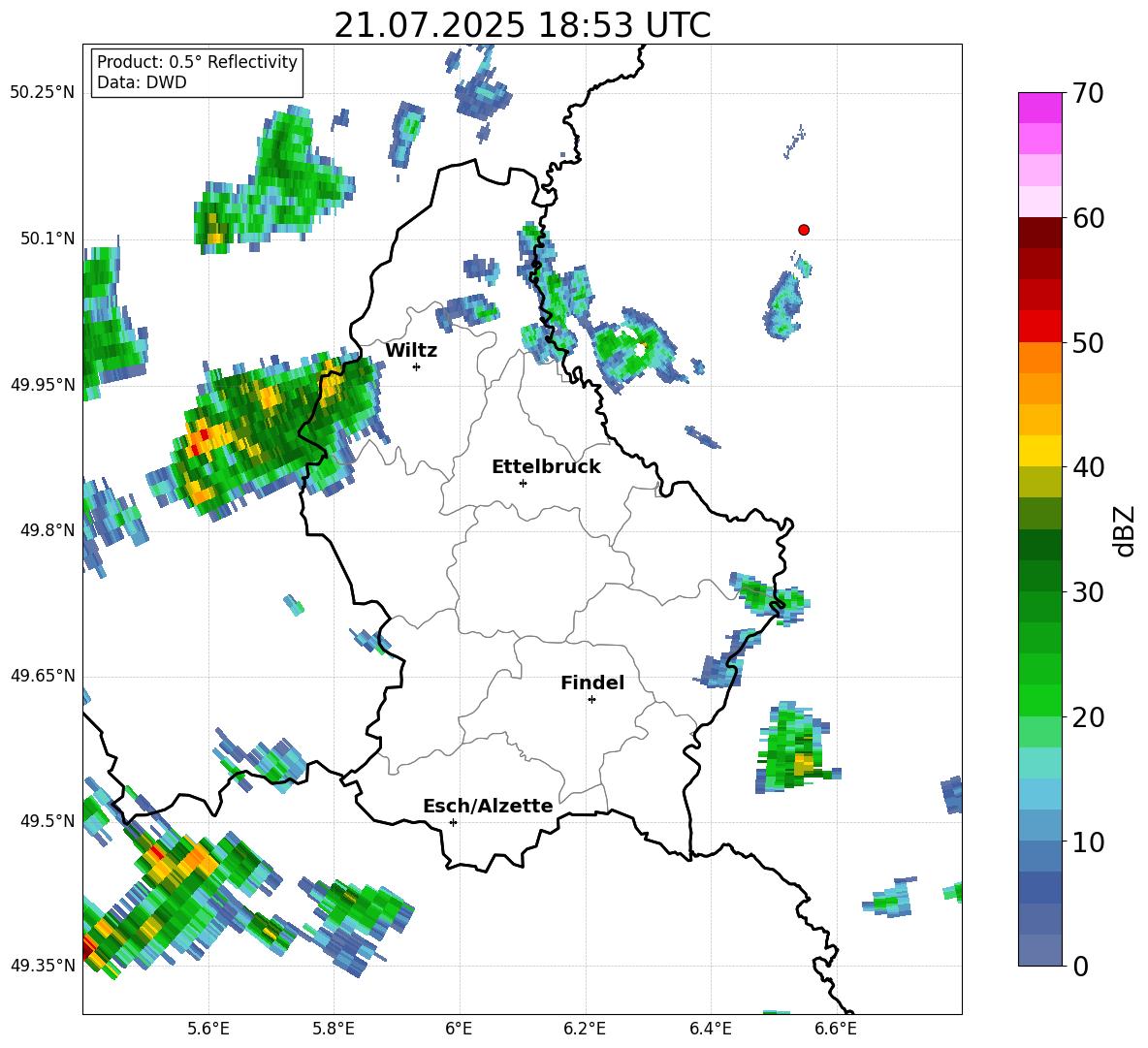
Task: Click the 5.6°E longitude tick label
Action: point(207,1029)
